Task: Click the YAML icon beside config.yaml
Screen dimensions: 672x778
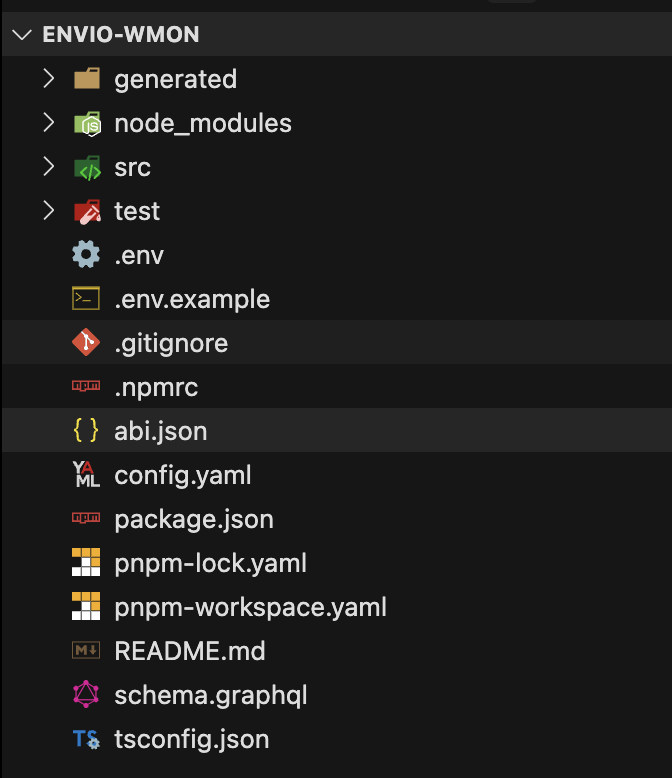Action: [87, 475]
